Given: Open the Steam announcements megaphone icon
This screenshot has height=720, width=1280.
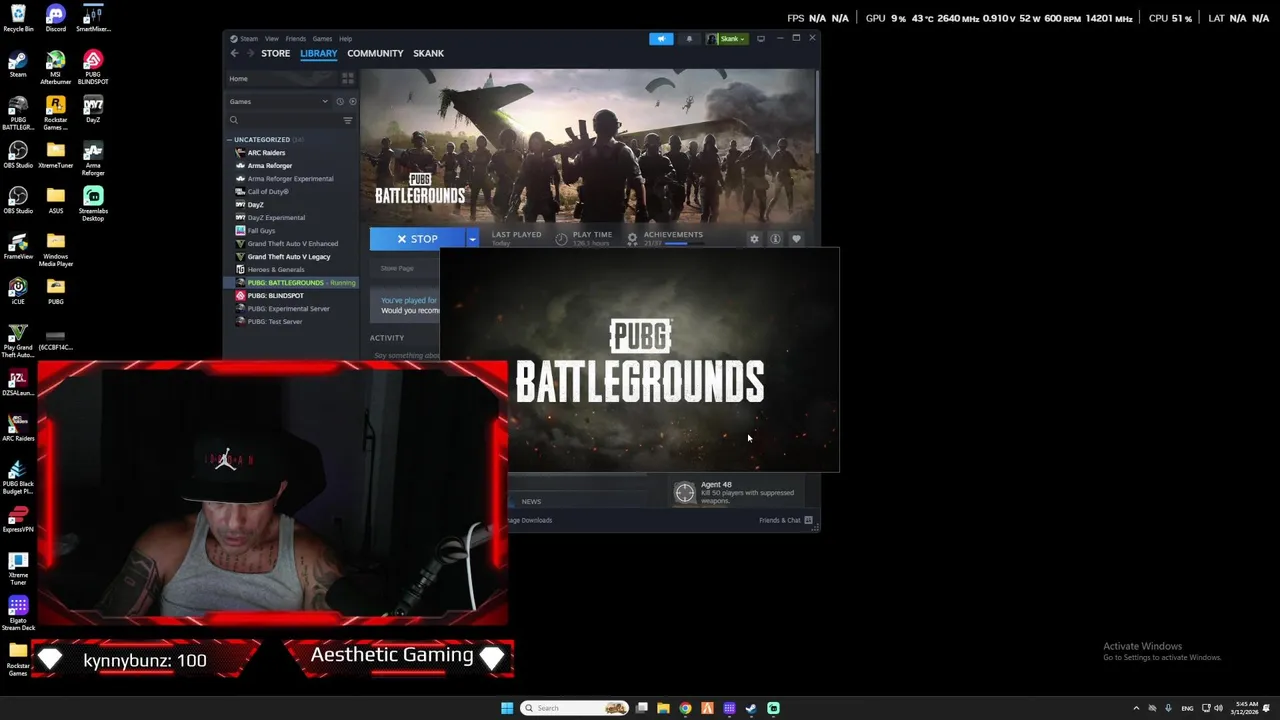Looking at the screenshot, I should (661, 39).
